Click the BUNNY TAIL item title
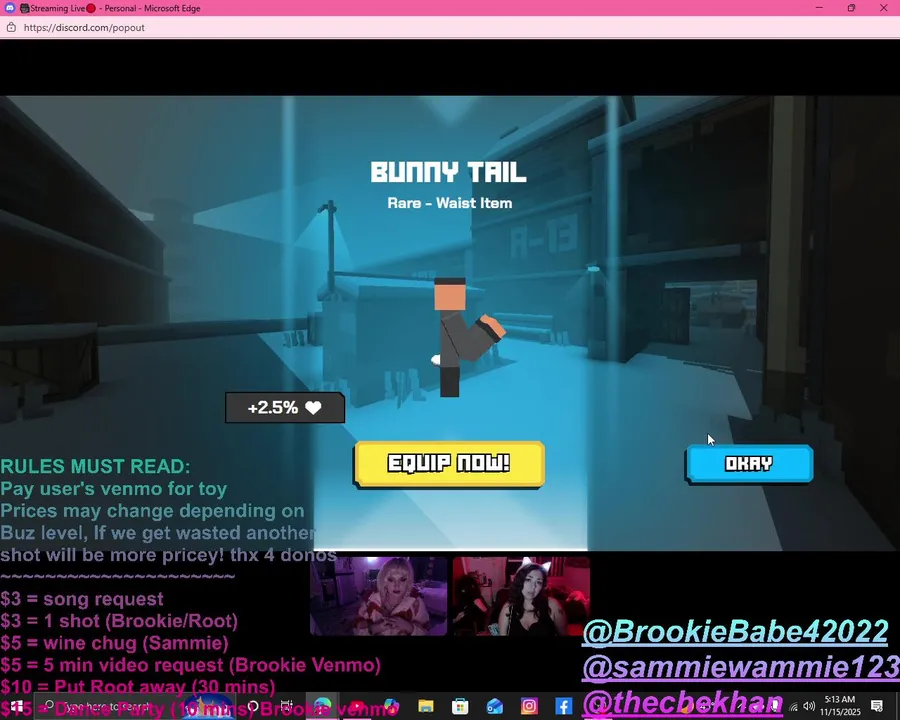Screen dimensions: 900x720 click(448, 172)
